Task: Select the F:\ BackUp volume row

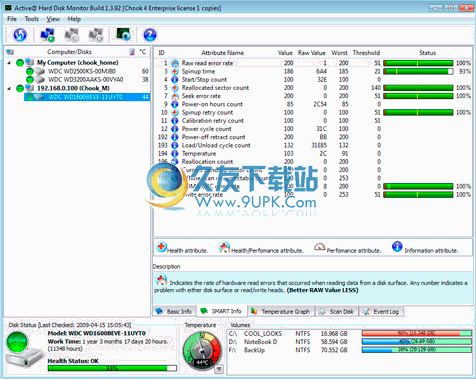Action: coord(349,350)
